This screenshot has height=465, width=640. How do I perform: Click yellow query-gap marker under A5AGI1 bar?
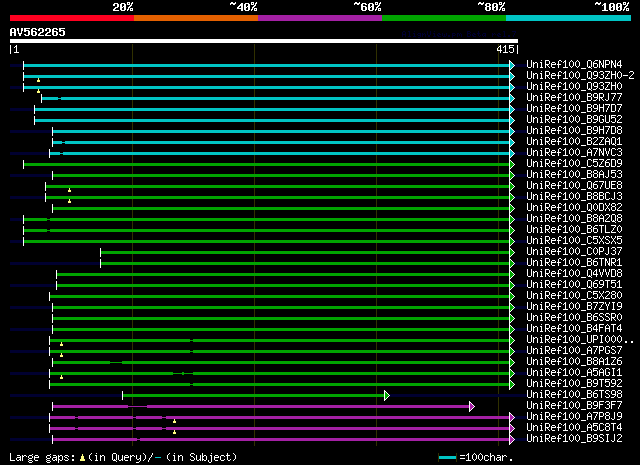click(62, 377)
